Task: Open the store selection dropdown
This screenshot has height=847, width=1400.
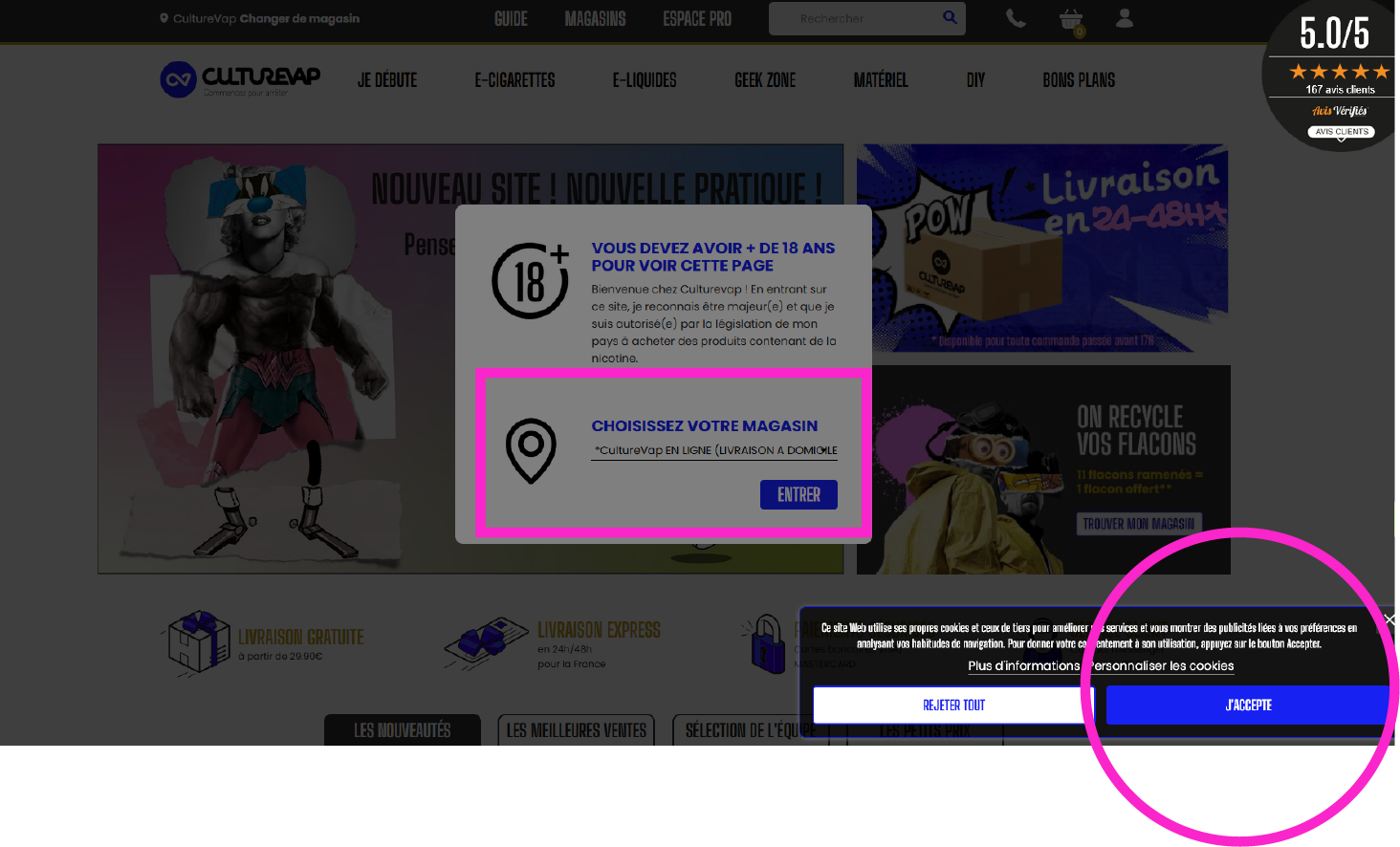Action: point(713,450)
